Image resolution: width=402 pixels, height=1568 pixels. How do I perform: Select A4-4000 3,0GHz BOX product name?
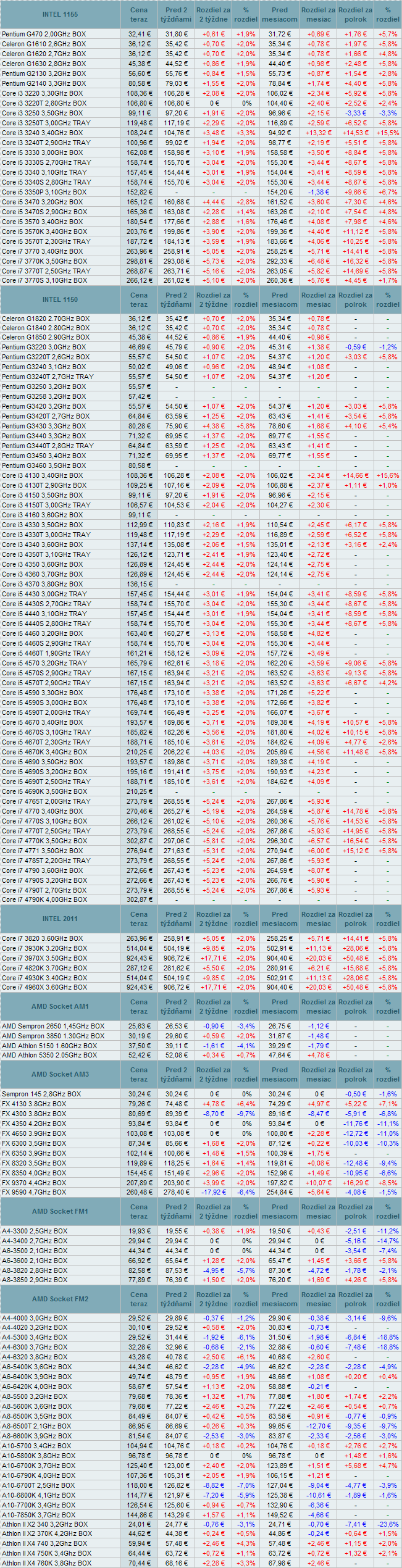35,1317
